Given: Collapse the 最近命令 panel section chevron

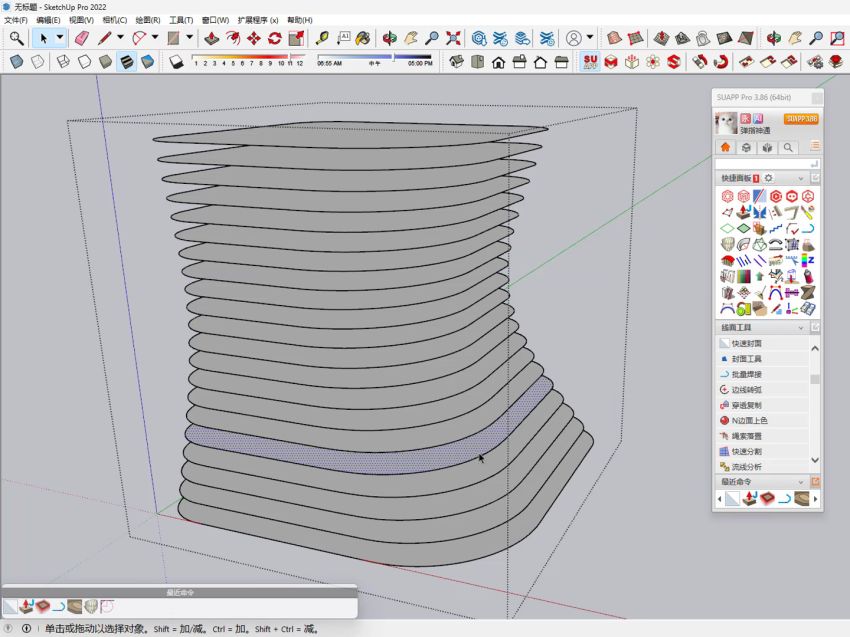Looking at the screenshot, I should point(801,482).
